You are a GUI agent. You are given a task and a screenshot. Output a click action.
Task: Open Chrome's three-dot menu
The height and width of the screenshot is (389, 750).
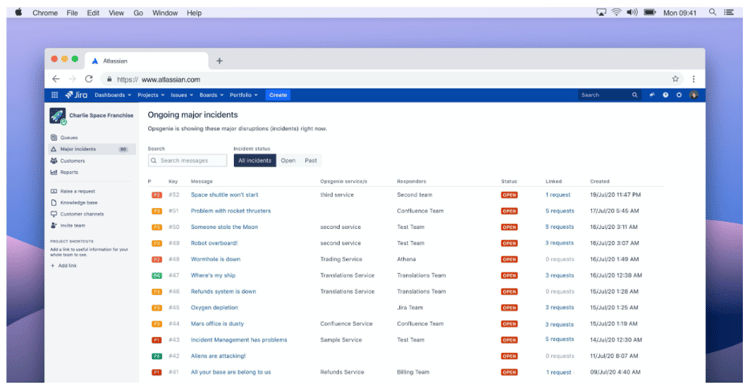click(x=694, y=79)
